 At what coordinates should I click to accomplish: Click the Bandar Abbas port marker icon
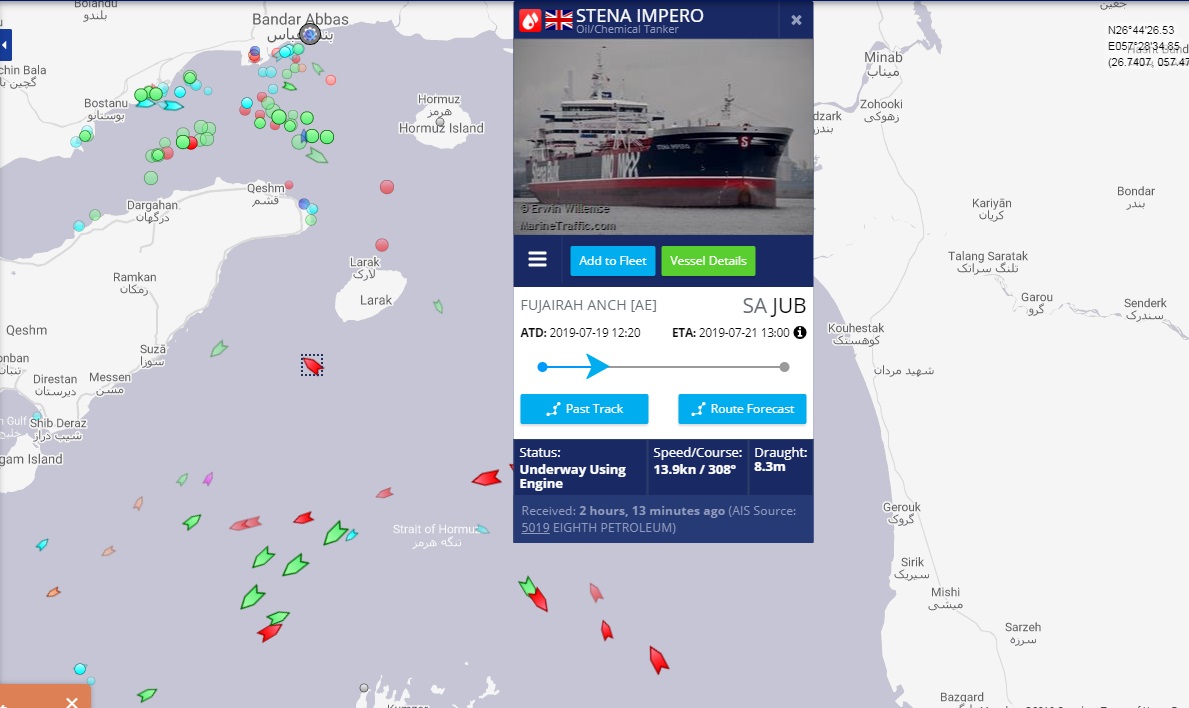tap(309, 33)
